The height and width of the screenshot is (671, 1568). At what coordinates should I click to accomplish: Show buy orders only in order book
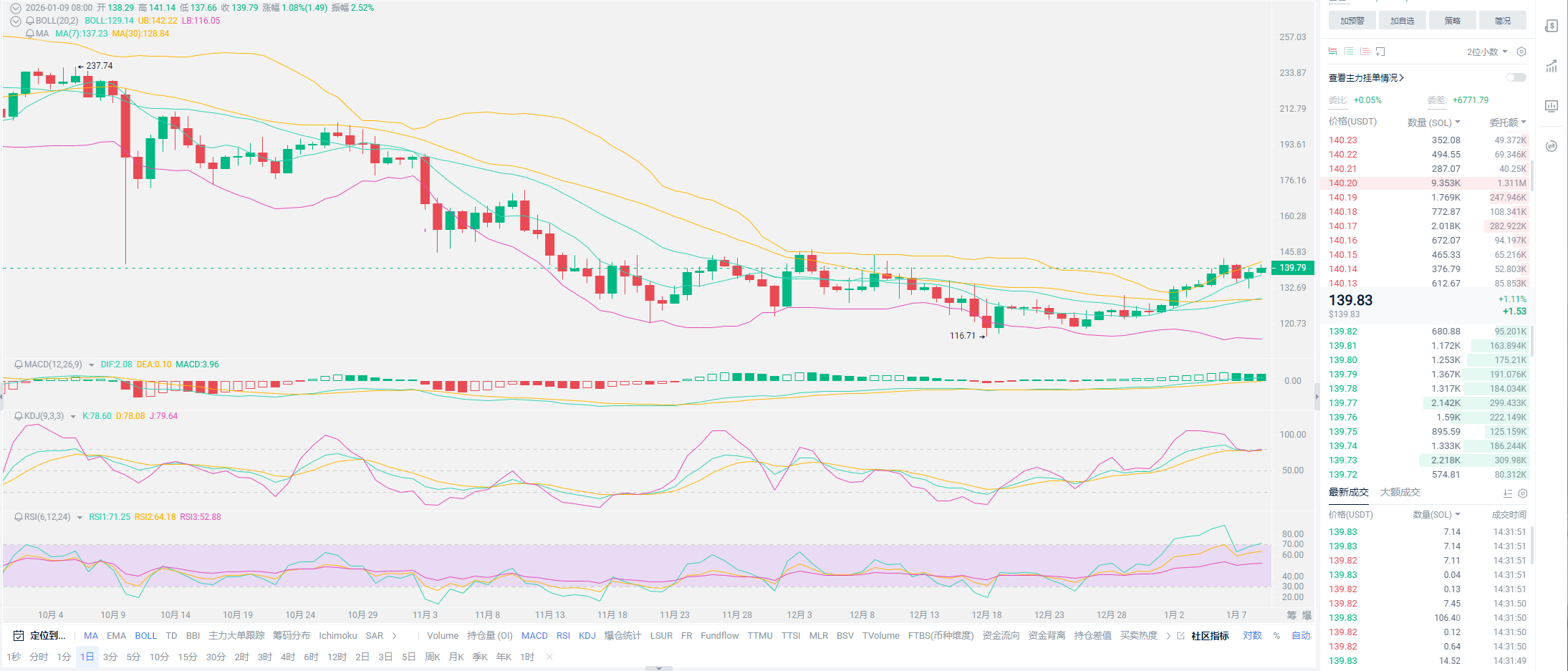[x=1349, y=52]
